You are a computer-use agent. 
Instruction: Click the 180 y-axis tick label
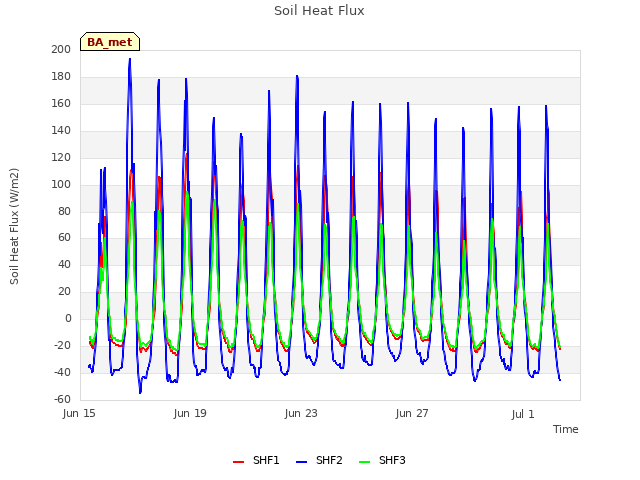pos(61,76)
